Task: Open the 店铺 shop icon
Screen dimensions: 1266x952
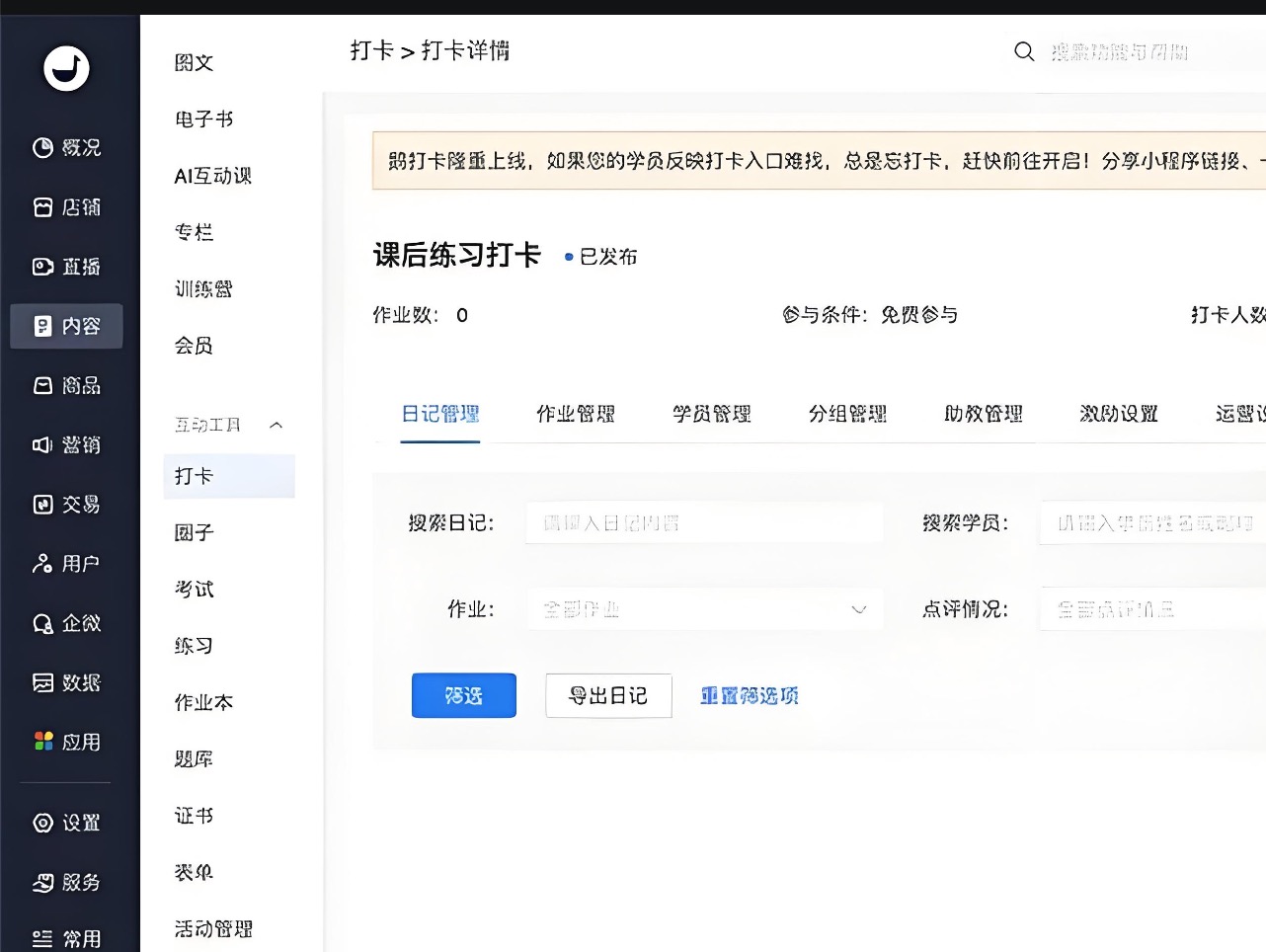Action: (42, 207)
